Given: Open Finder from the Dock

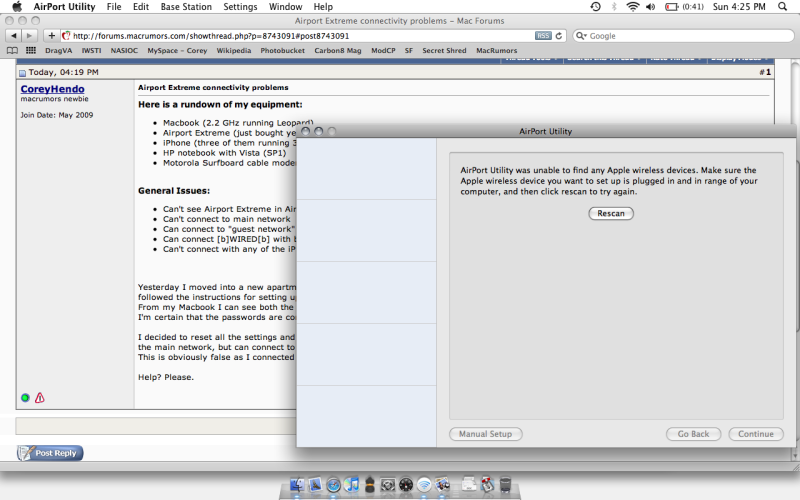Looking at the screenshot, I should point(297,484).
